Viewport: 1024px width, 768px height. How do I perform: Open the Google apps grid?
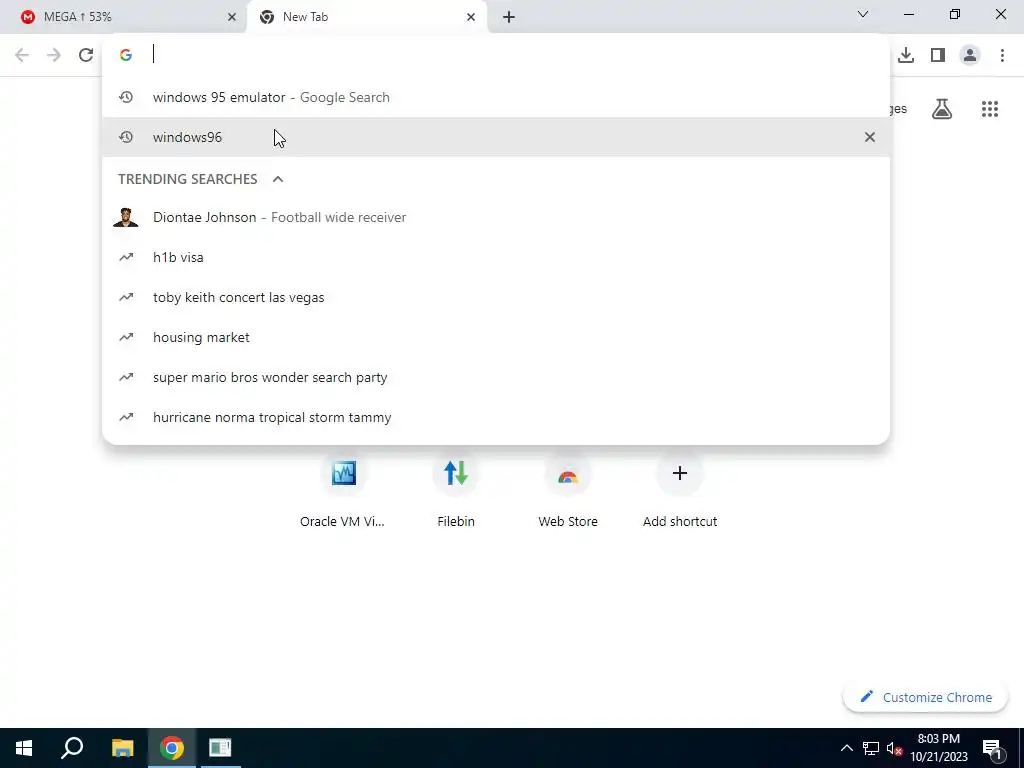click(989, 109)
